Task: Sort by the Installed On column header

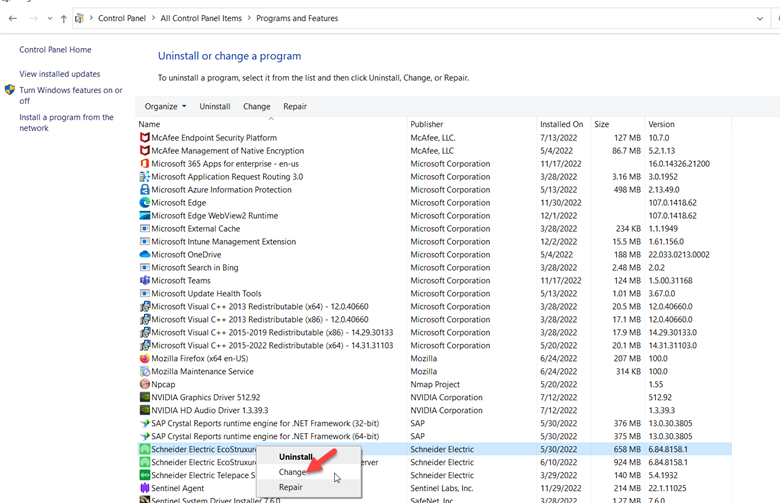Action: point(564,124)
